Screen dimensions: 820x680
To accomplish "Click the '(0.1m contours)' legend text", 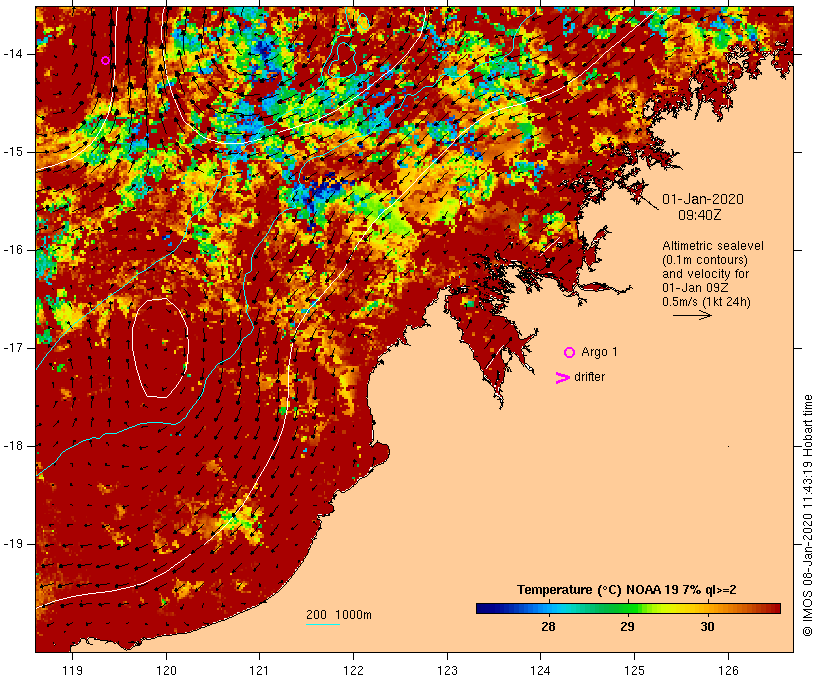I will (x=704, y=260).
